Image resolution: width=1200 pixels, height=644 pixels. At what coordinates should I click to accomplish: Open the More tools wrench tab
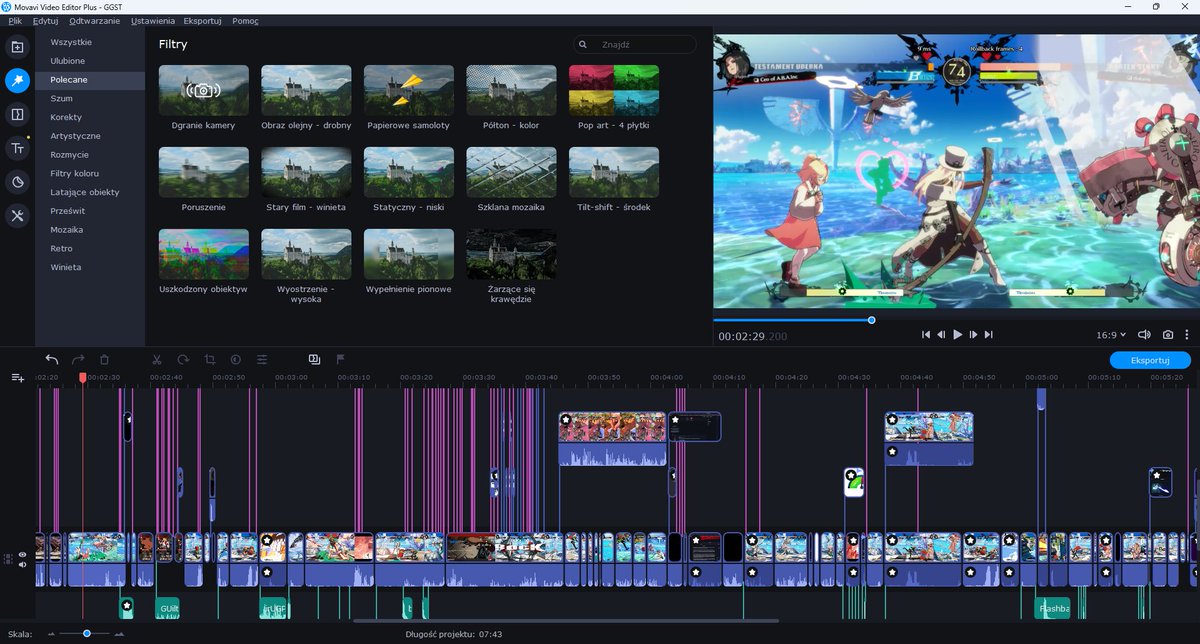(x=17, y=215)
